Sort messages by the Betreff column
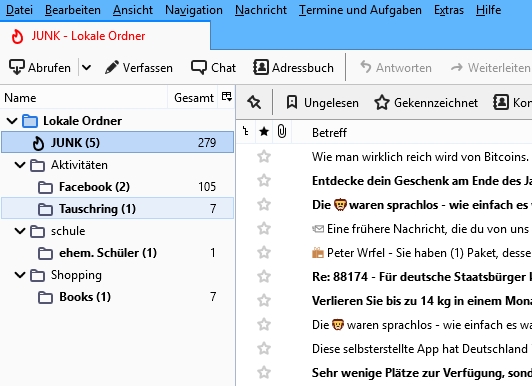532x386 pixels. point(412,132)
